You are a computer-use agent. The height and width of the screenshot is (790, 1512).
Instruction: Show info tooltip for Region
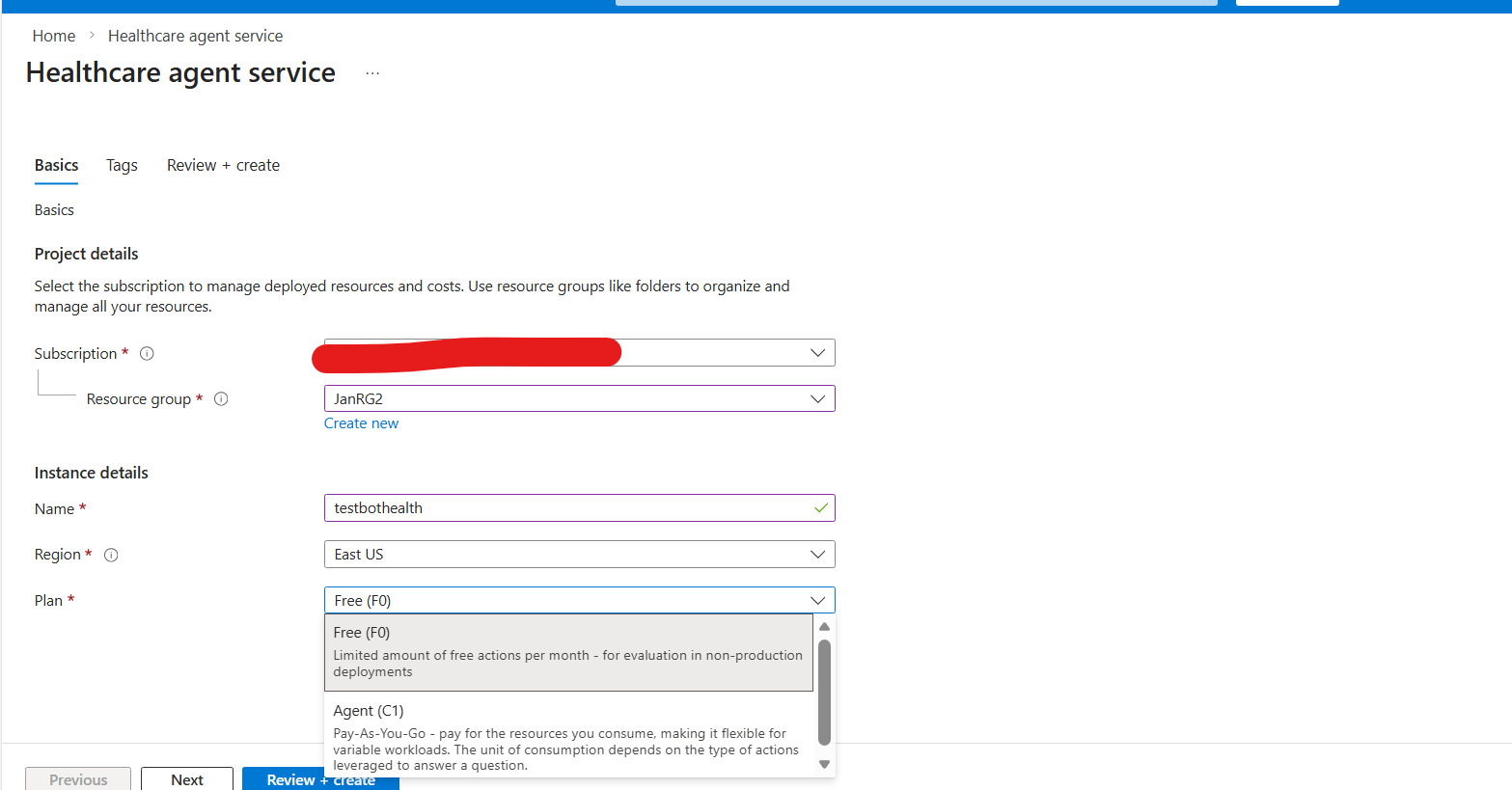111,555
